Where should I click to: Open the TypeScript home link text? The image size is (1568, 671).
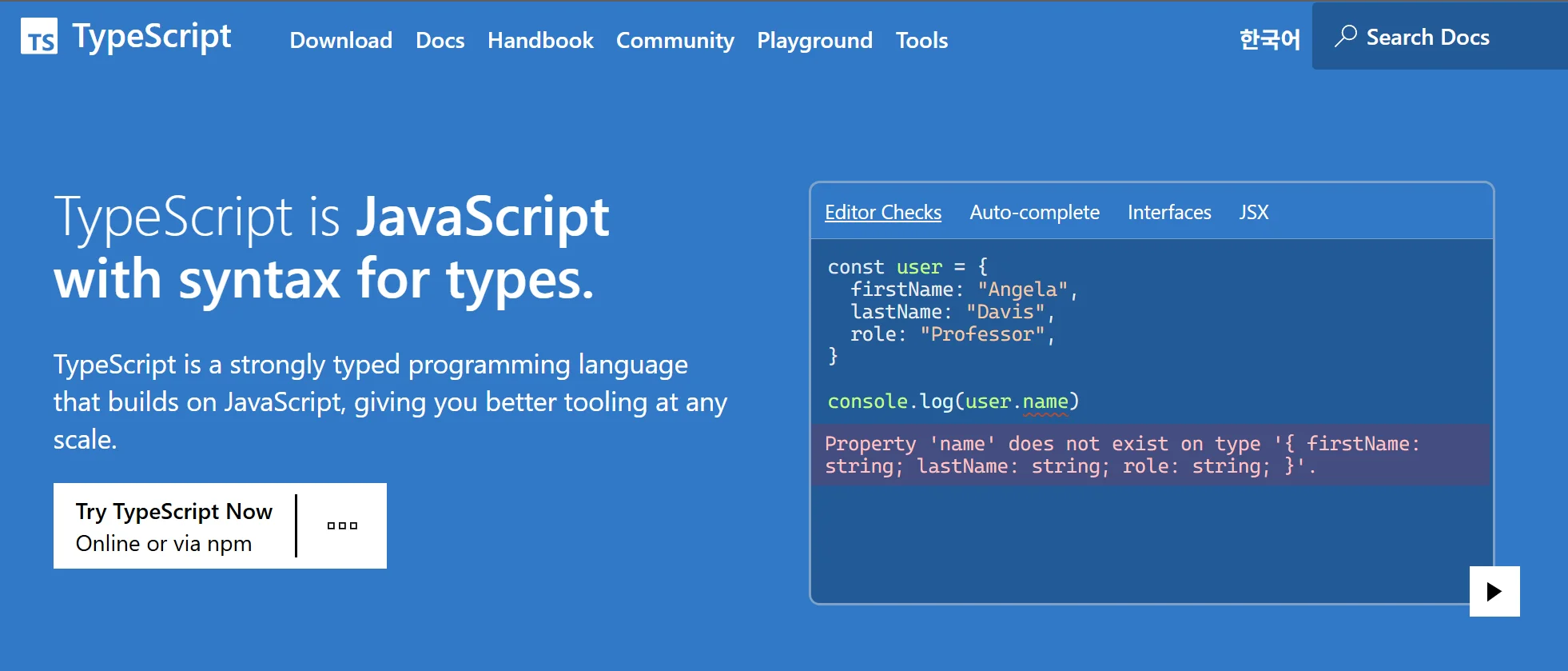point(152,36)
